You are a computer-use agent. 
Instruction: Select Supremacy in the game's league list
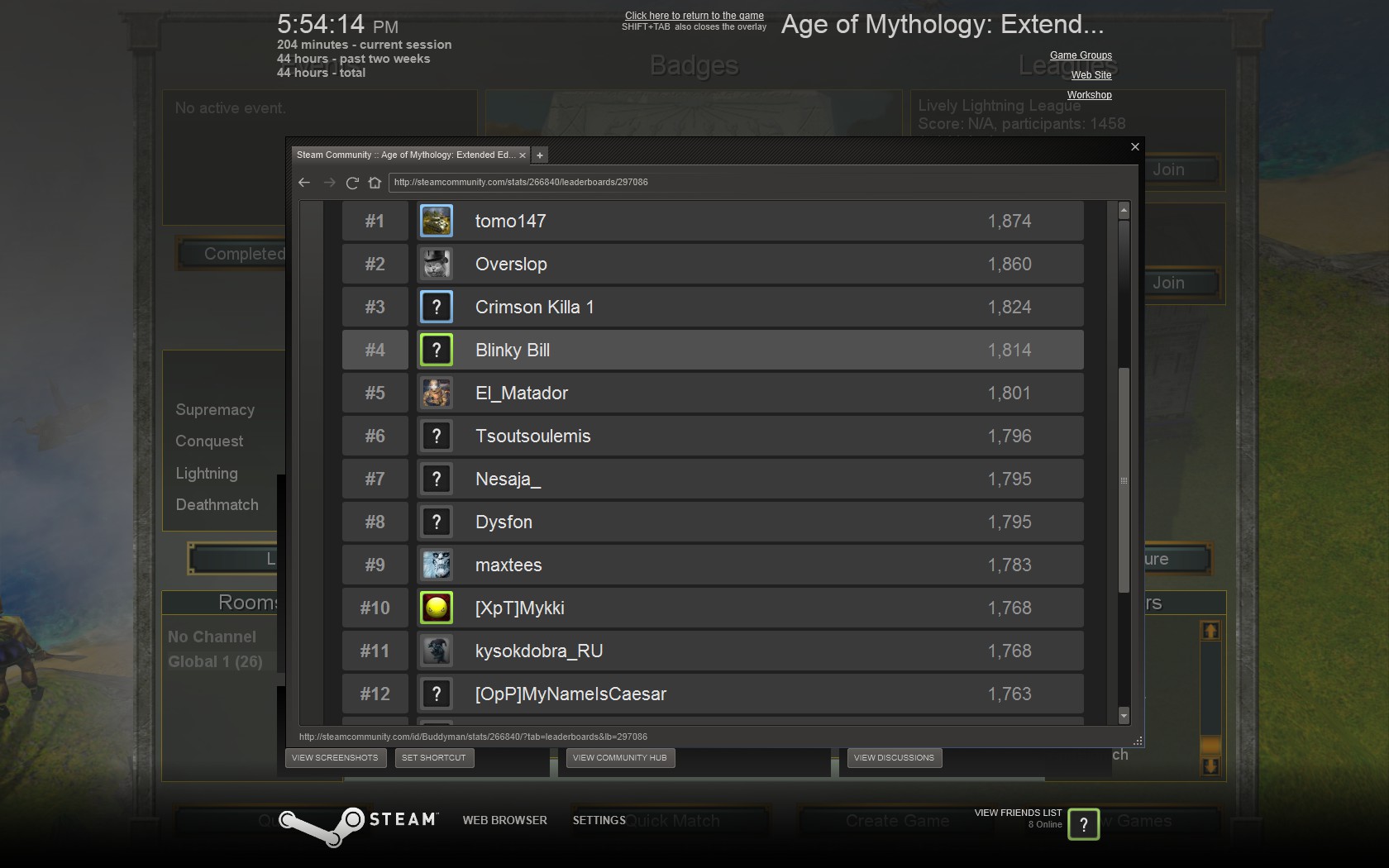coord(215,410)
